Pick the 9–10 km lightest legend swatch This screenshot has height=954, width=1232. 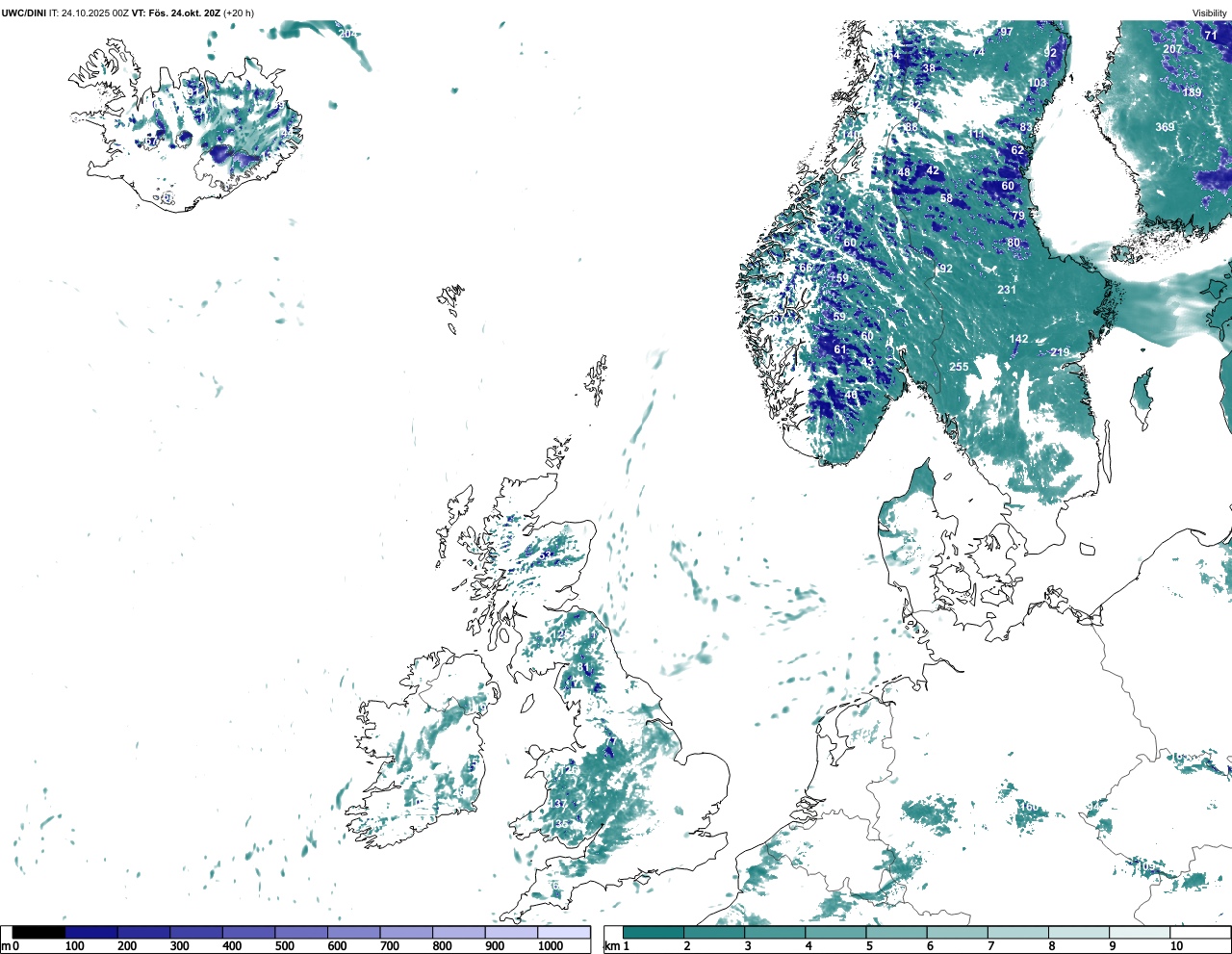(1141, 933)
